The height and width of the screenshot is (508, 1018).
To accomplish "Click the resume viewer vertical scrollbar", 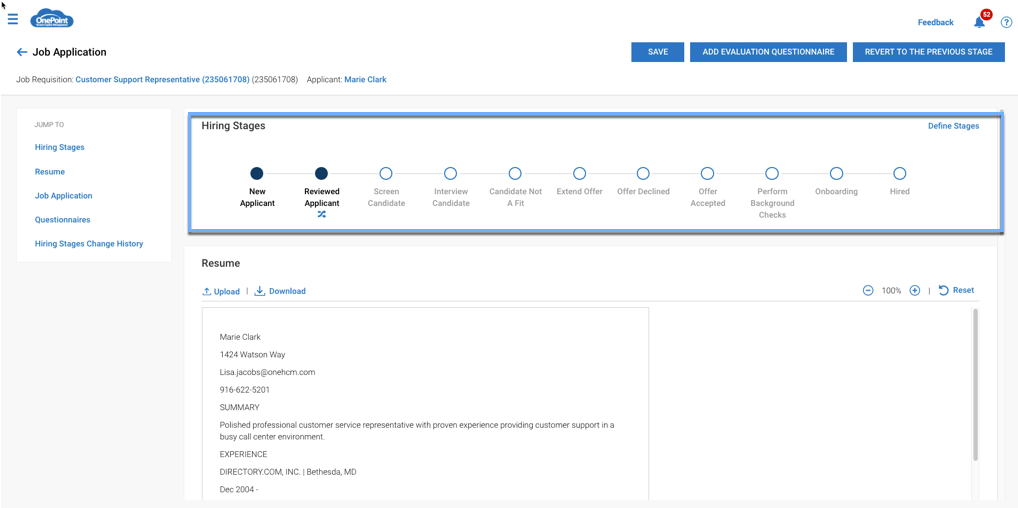I will pyautogui.click(x=975, y=383).
